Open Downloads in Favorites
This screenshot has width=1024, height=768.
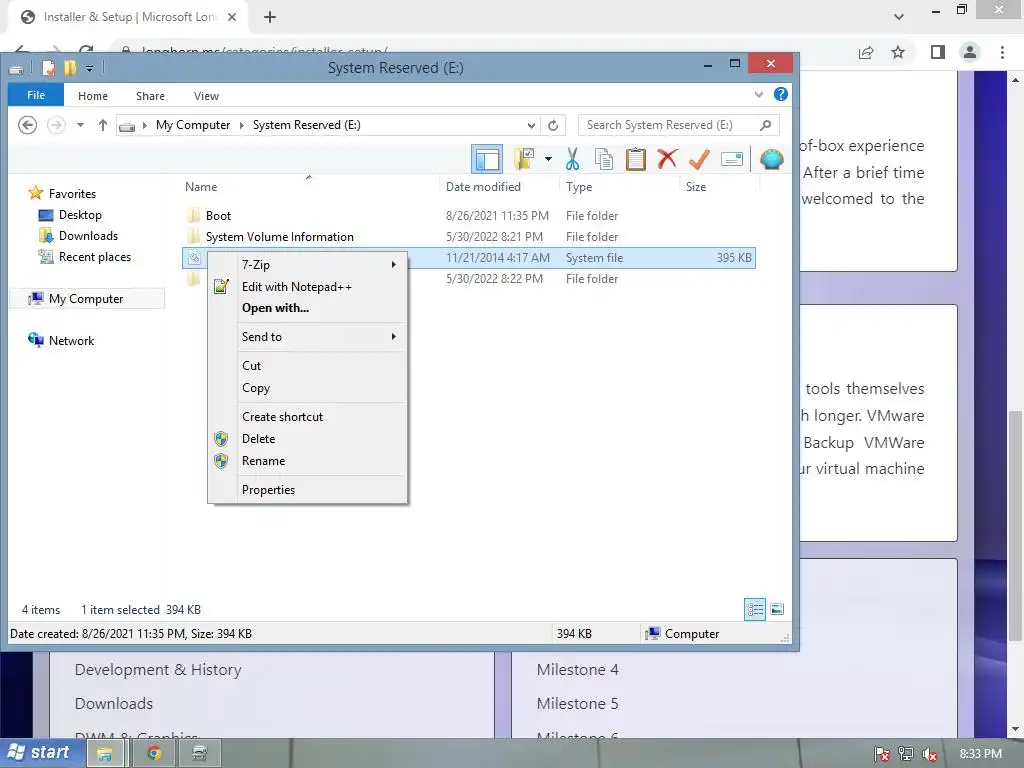click(x=88, y=236)
